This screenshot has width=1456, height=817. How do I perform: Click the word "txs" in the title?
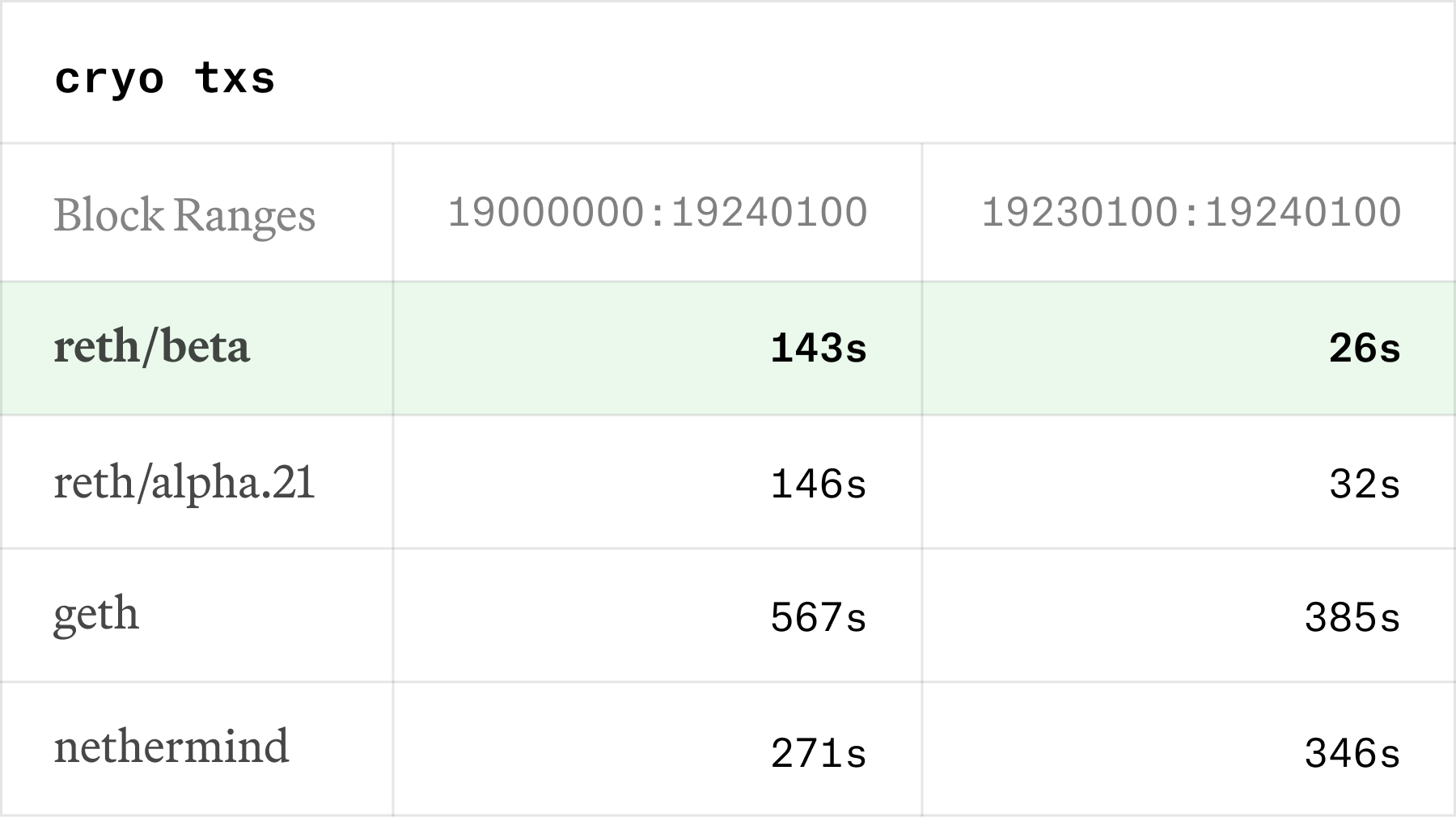click(x=235, y=79)
